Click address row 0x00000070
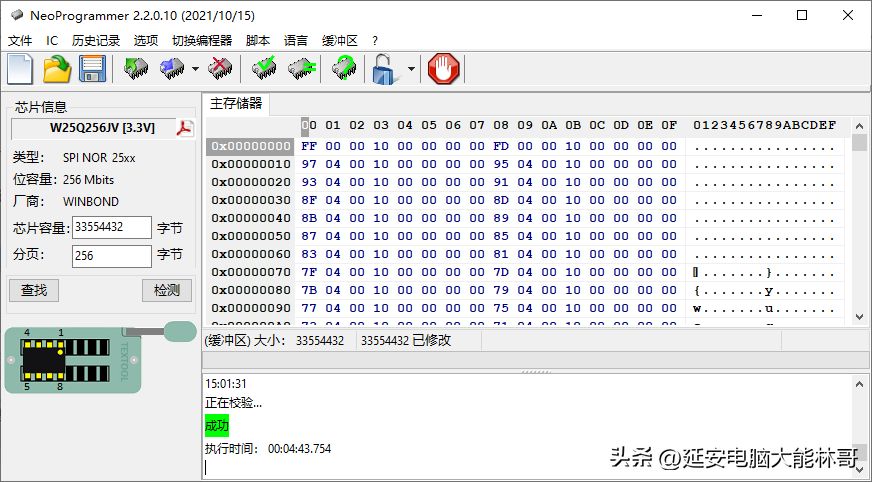Image resolution: width=872 pixels, height=482 pixels. [251, 272]
